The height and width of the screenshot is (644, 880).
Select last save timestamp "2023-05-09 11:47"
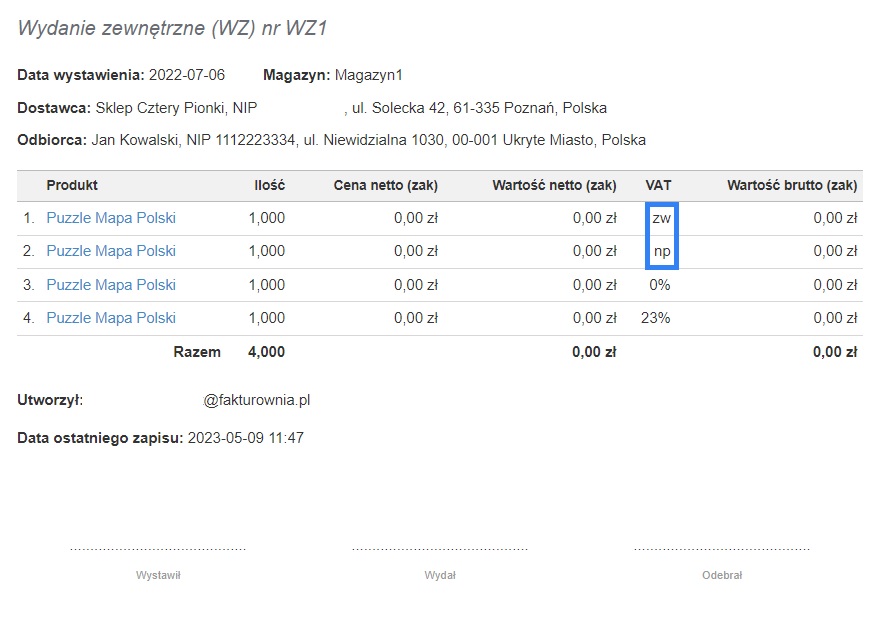click(246, 438)
